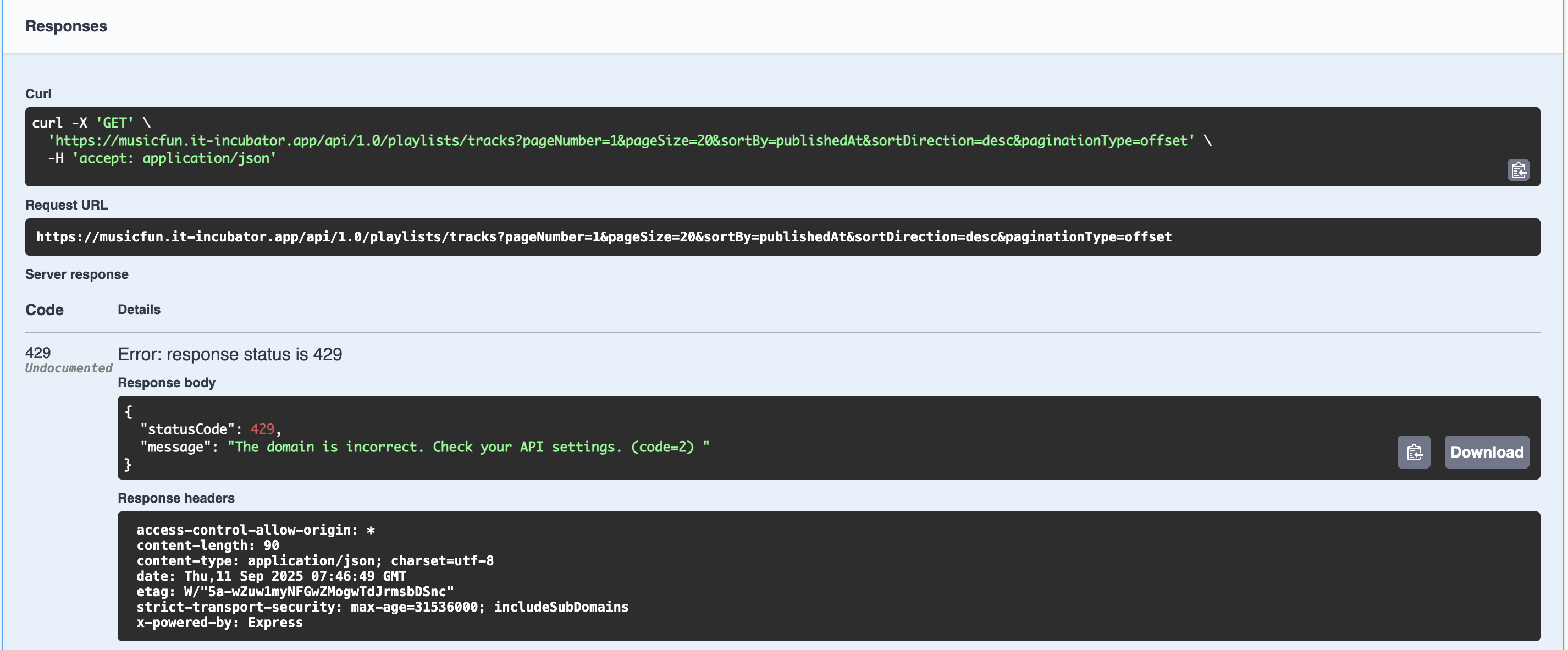This screenshot has width=1568, height=650.
Task: Click the 'Error: response status is 429' text
Action: (x=229, y=354)
